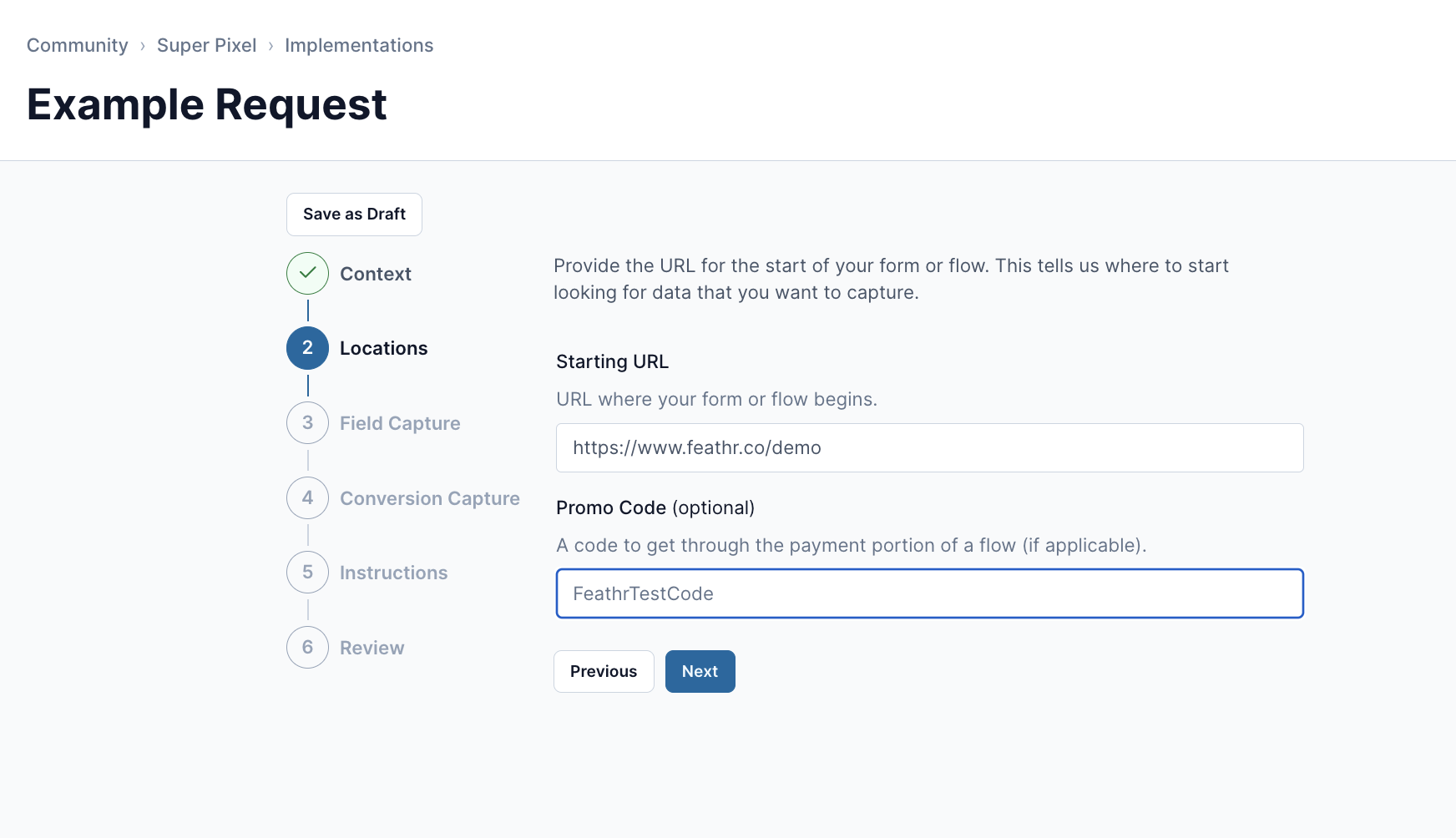Click the step 3 circle icon
The height and width of the screenshot is (838, 1456).
pyautogui.click(x=307, y=423)
